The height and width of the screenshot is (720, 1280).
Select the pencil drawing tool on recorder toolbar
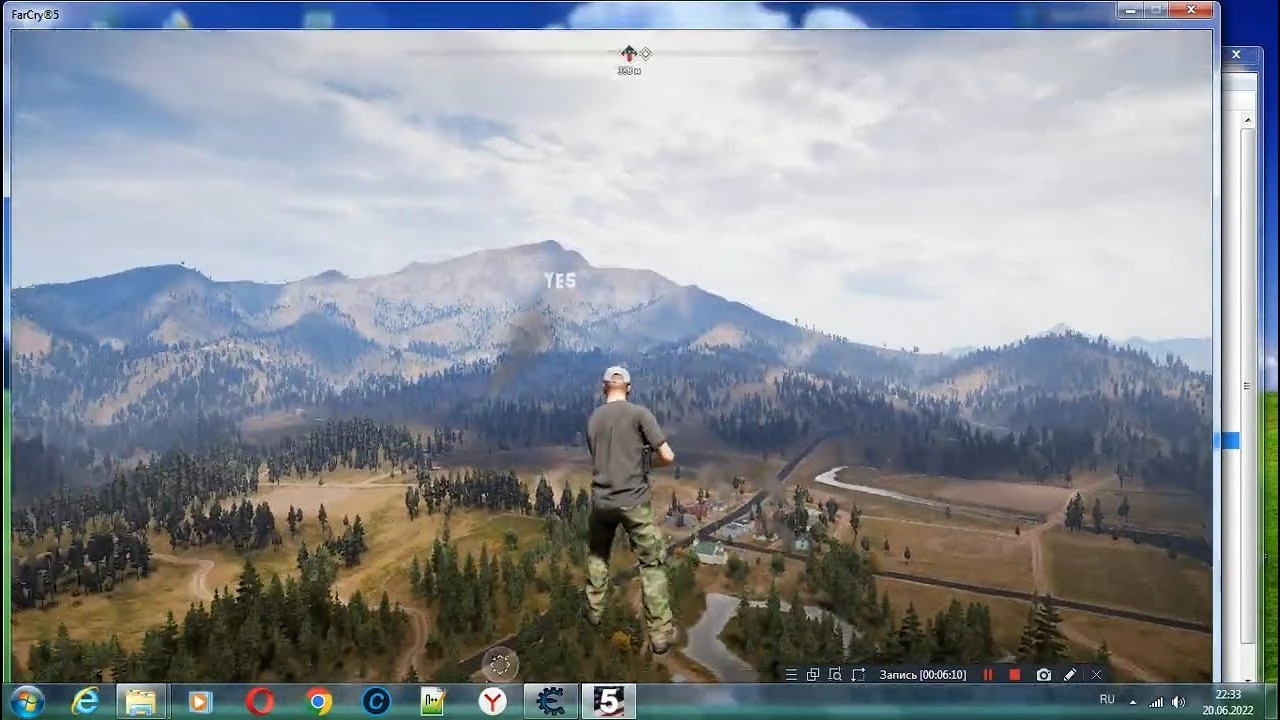pyautogui.click(x=1070, y=674)
